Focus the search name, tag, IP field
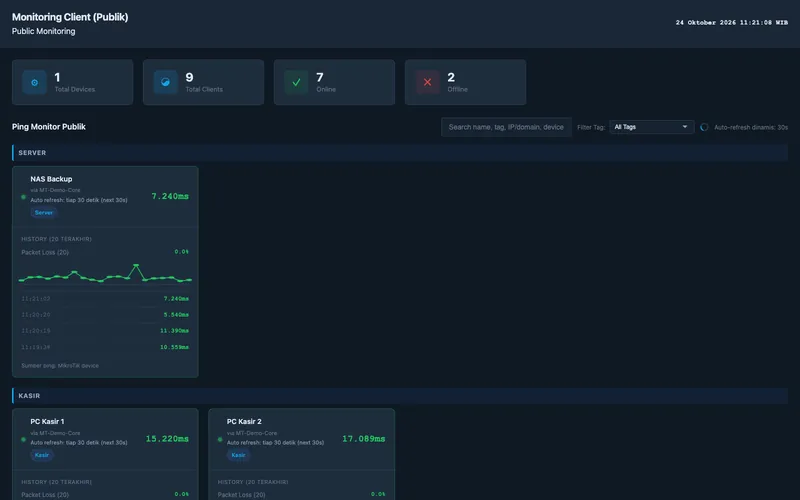The image size is (800, 500). tap(506, 127)
